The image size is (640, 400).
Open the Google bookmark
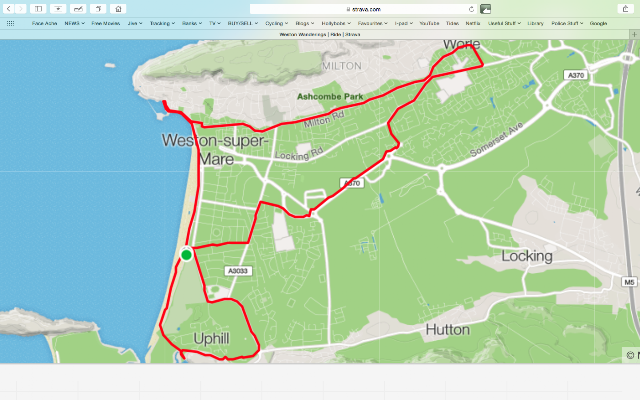click(x=598, y=23)
